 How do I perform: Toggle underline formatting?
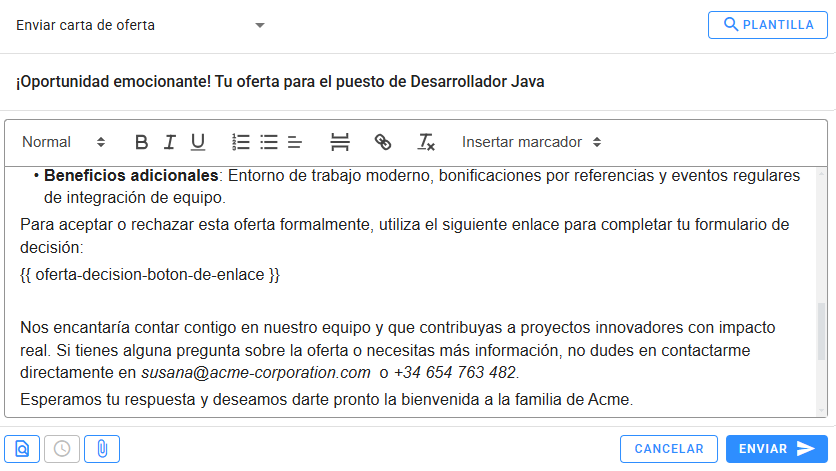click(198, 142)
